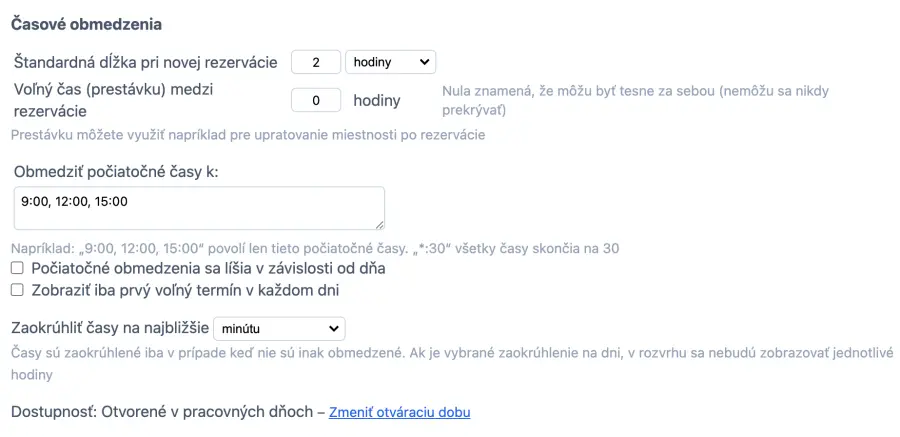
Task: Click the "hodiny" unit text beside the break field
Action: pyautogui.click(x=377, y=100)
